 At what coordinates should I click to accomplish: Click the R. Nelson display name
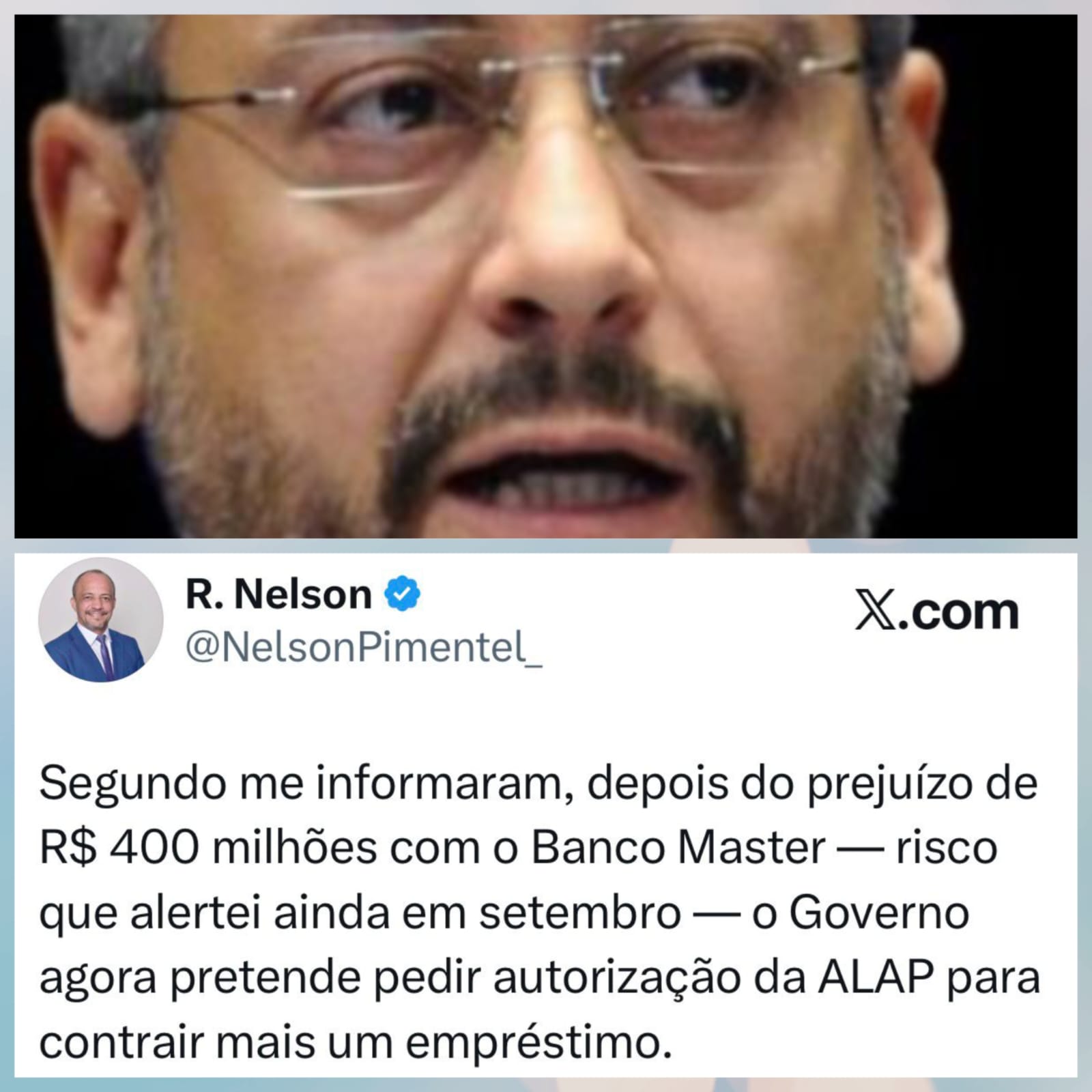(x=278, y=594)
